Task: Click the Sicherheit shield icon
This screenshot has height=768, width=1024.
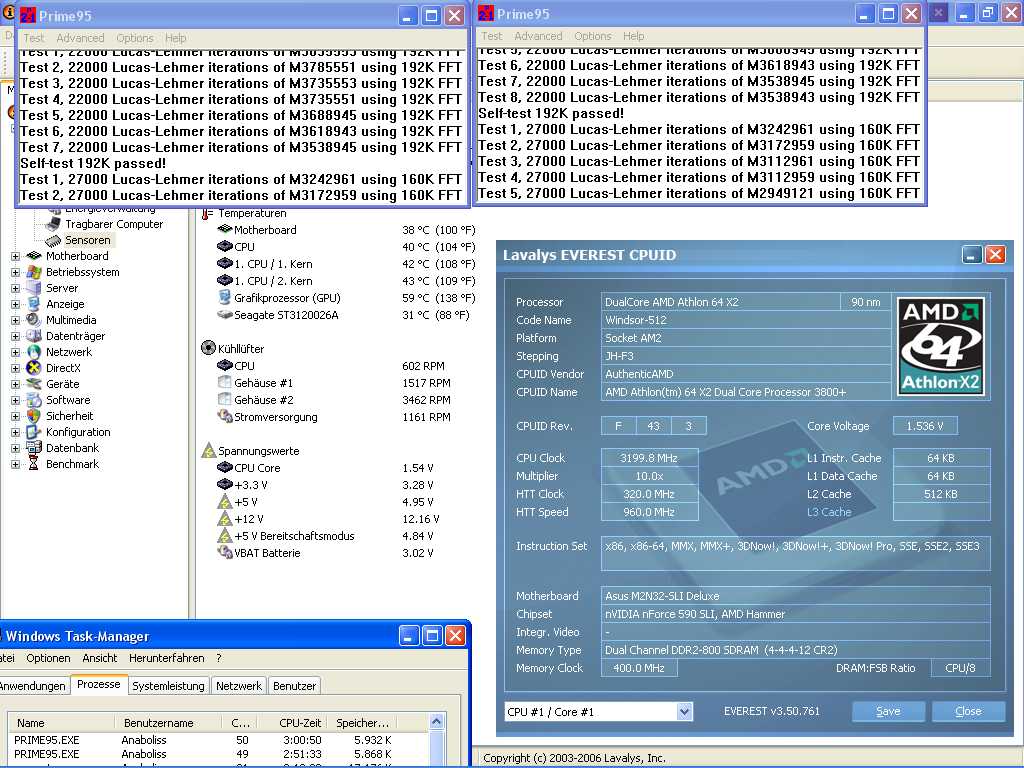Action: click(x=34, y=416)
